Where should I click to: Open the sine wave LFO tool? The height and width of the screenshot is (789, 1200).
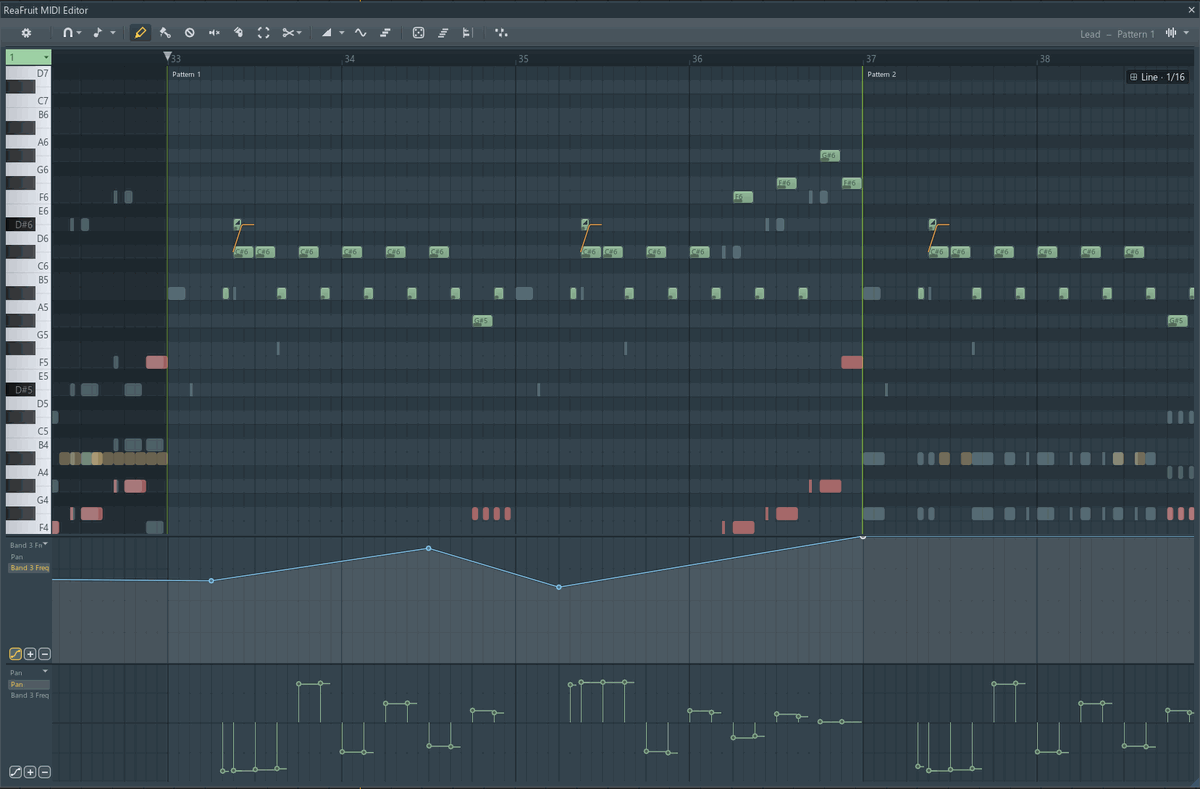click(x=360, y=33)
